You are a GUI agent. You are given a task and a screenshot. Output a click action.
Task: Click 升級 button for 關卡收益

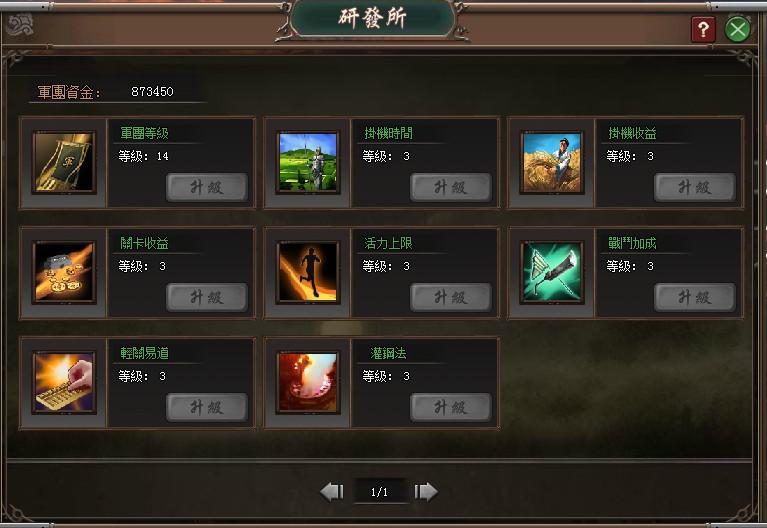tap(207, 297)
